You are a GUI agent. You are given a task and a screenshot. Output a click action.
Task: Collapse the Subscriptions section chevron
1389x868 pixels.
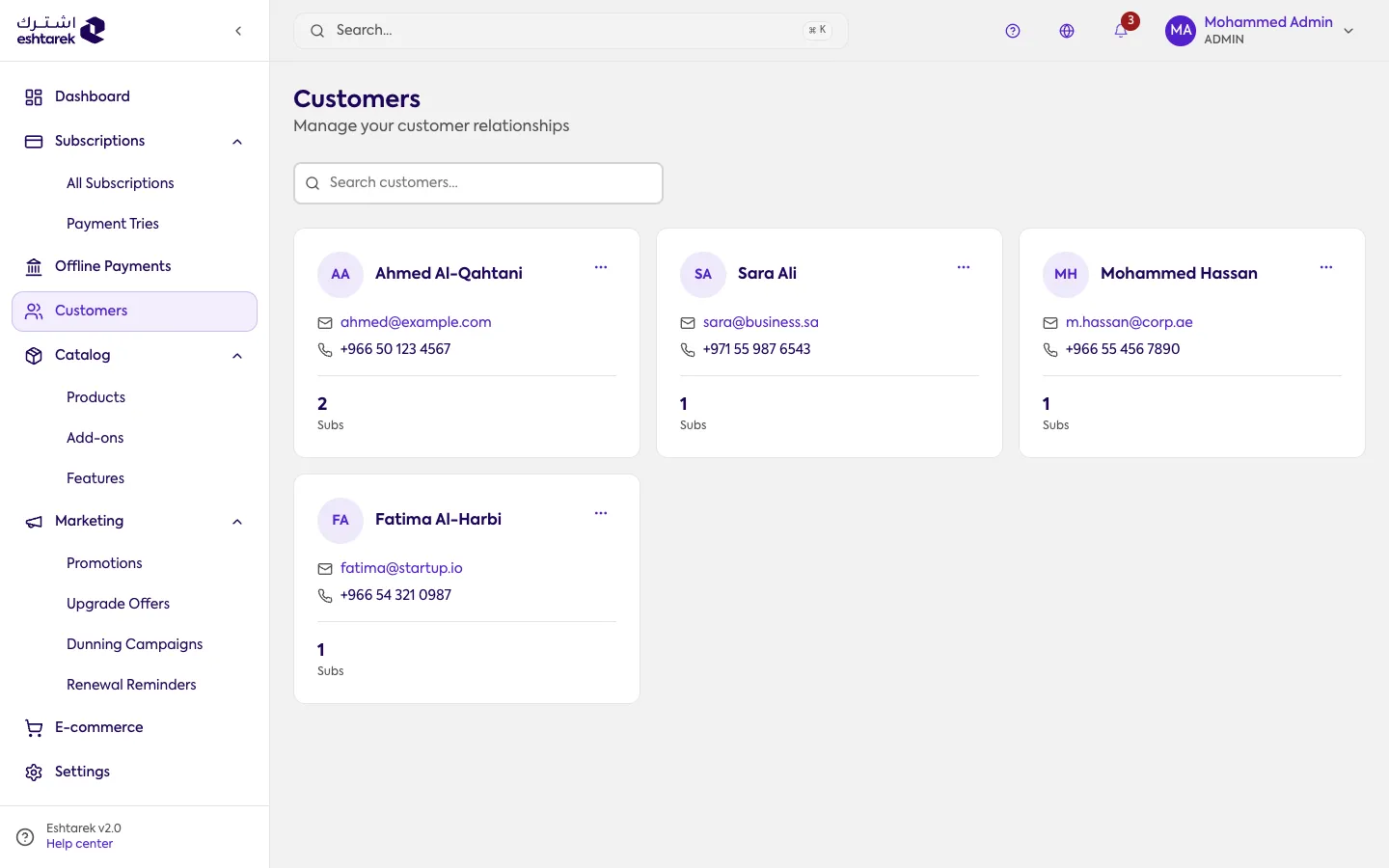tap(237, 142)
